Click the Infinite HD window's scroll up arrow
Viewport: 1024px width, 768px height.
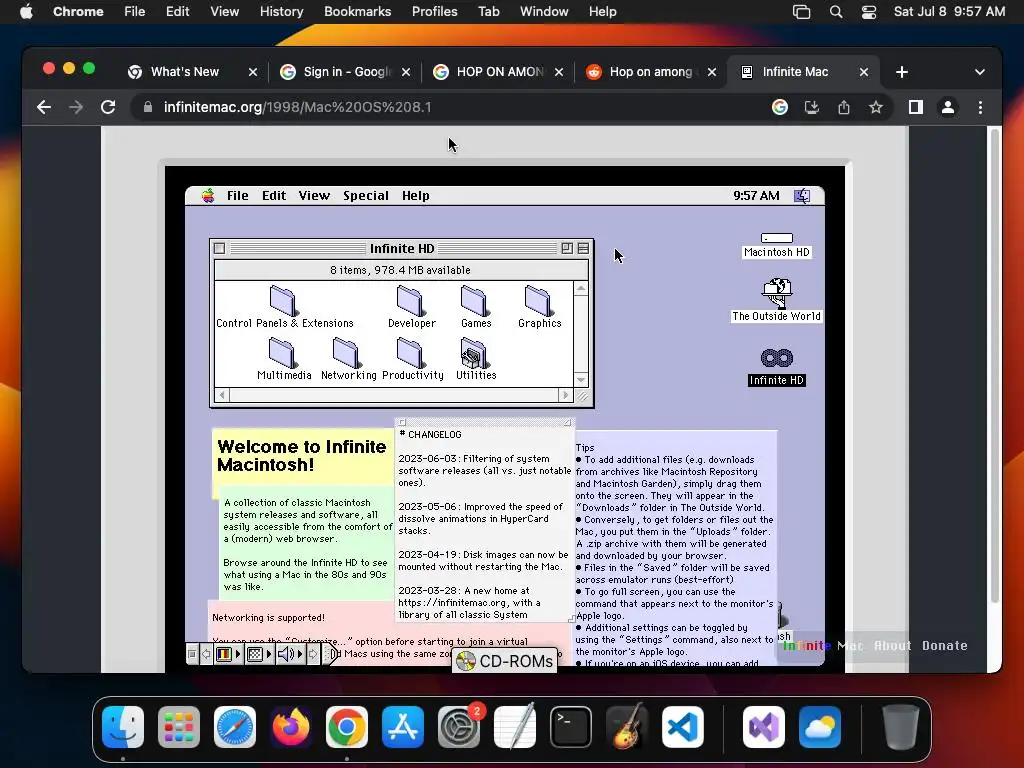point(581,288)
